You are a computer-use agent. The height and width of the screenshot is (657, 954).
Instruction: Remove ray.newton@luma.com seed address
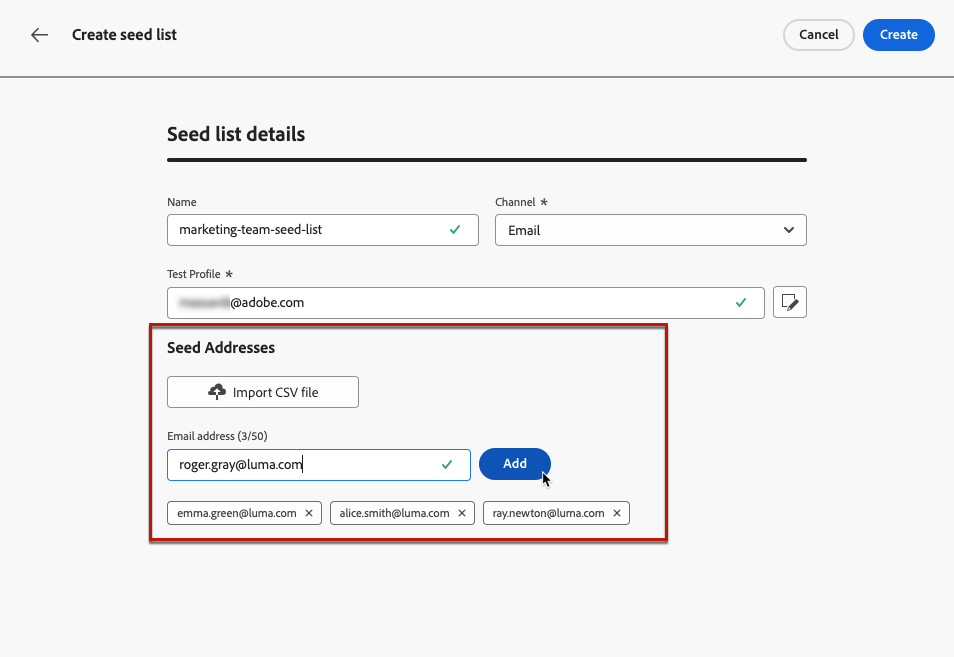(x=617, y=513)
